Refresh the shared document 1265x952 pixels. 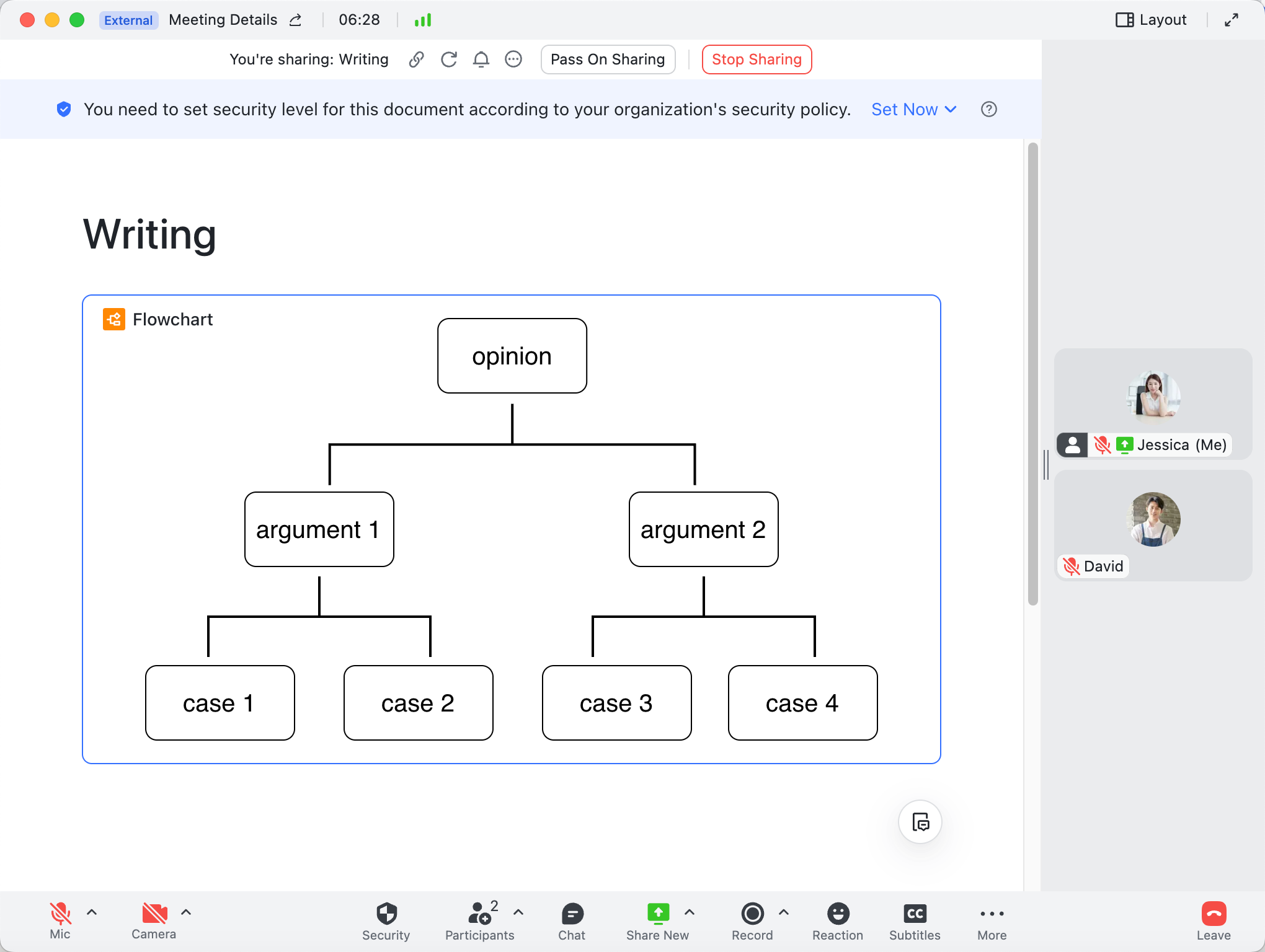[449, 59]
